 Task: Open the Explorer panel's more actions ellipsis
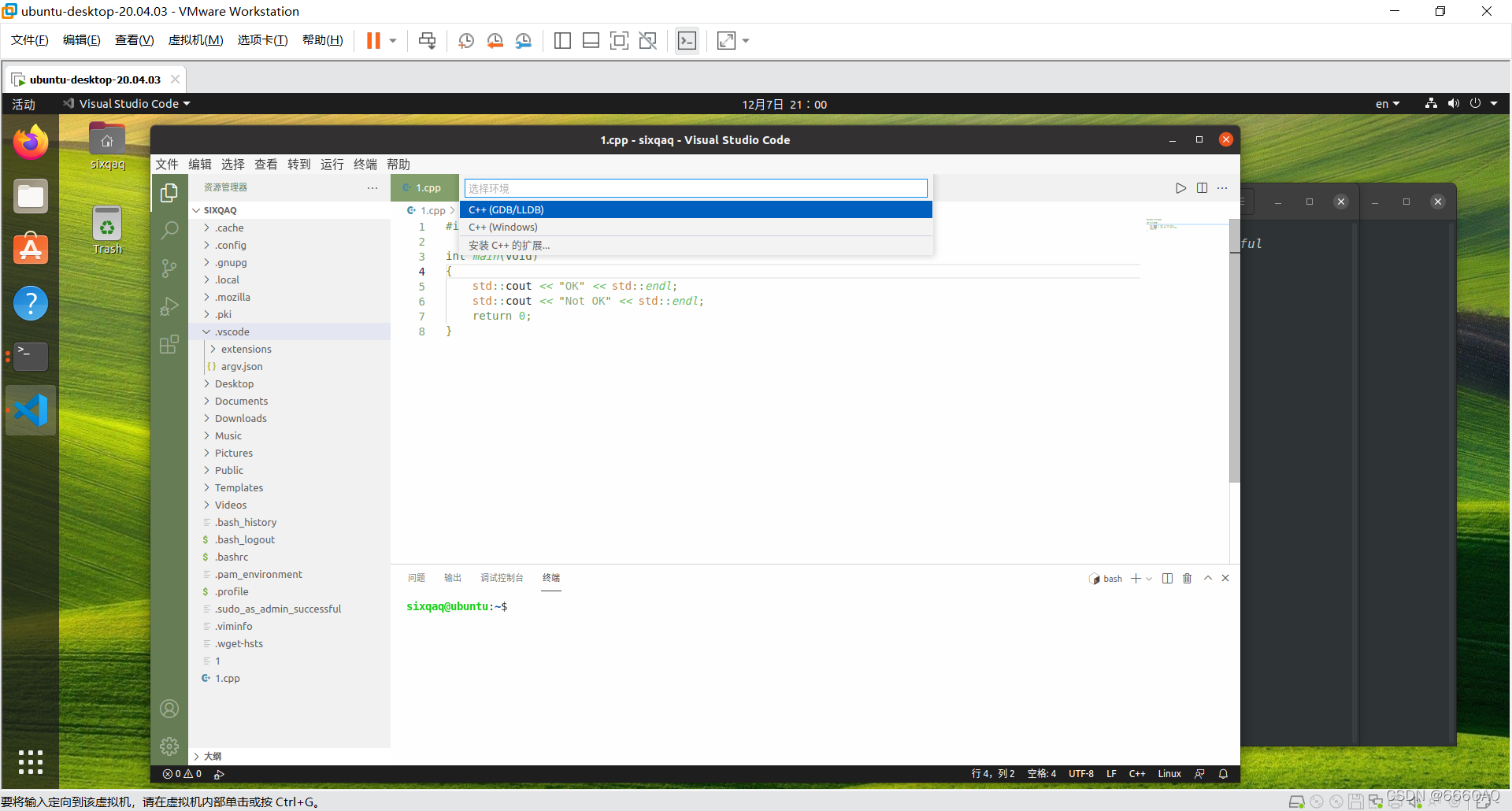(x=372, y=187)
